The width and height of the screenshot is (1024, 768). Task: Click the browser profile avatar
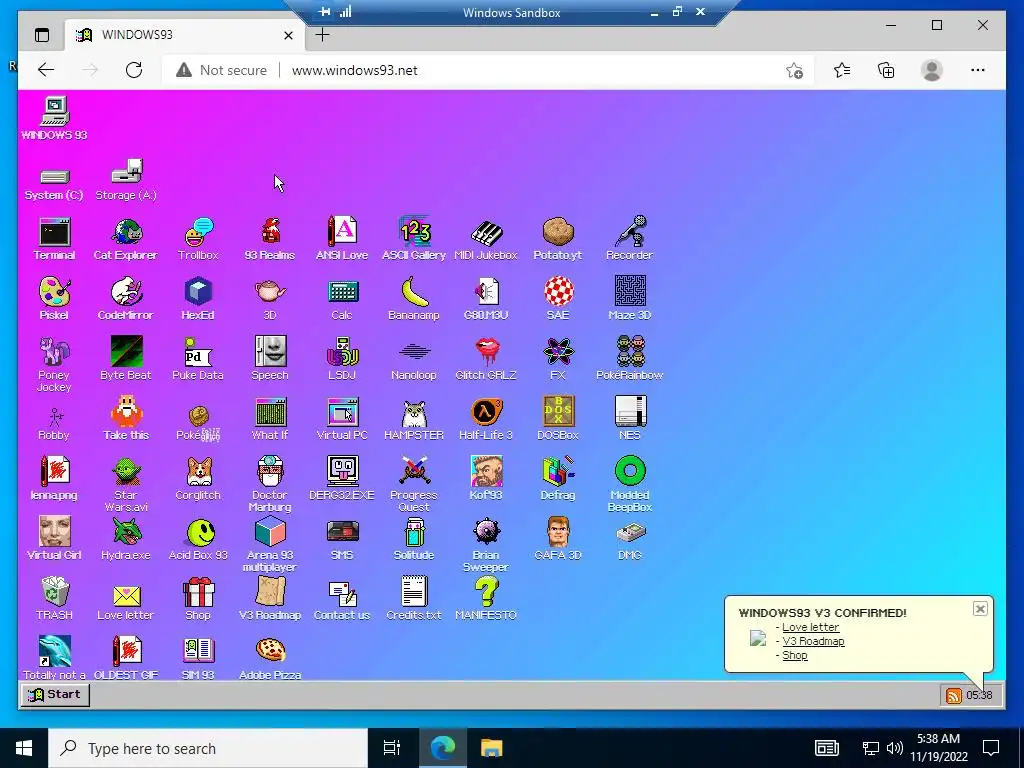(x=932, y=70)
